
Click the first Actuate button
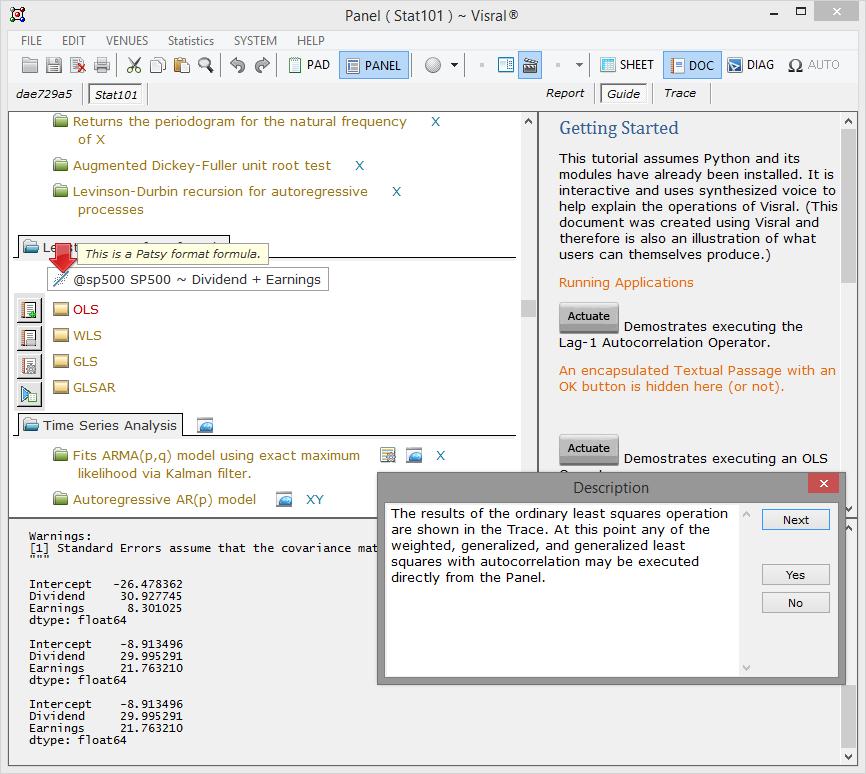pos(588,316)
